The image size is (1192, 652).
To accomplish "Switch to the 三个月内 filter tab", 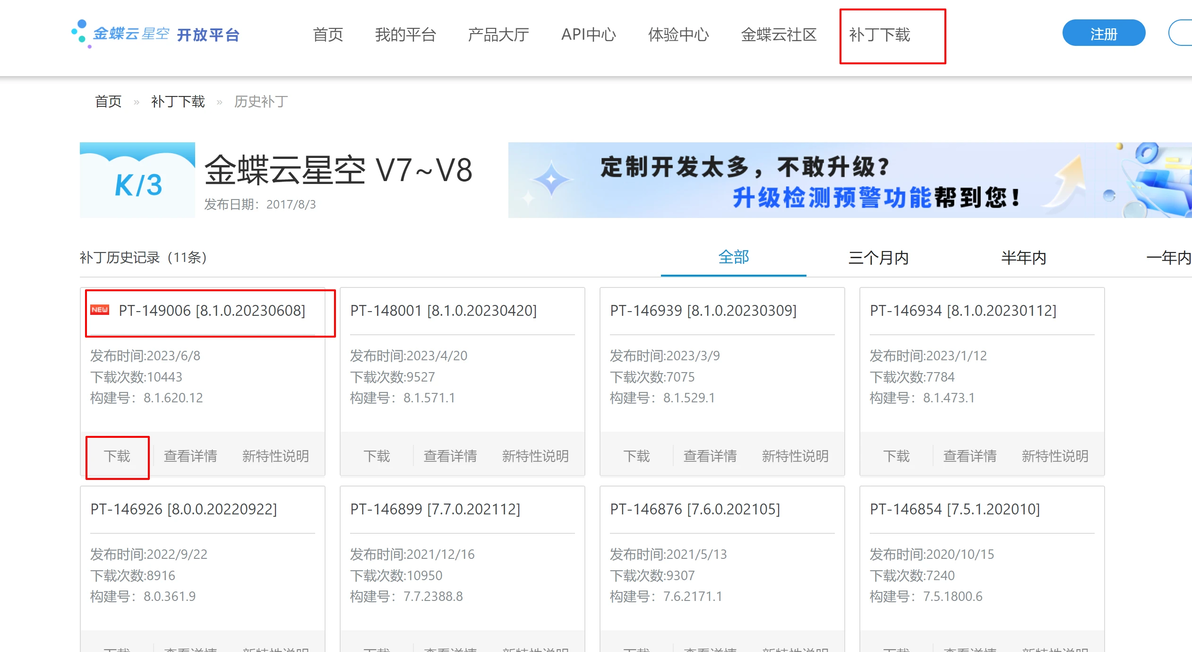I will [x=878, y=258].
